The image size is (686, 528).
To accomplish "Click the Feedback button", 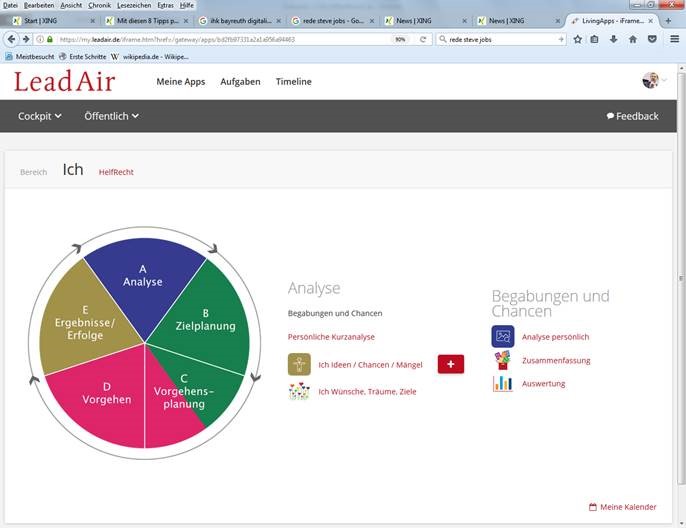I will [632, 116].
